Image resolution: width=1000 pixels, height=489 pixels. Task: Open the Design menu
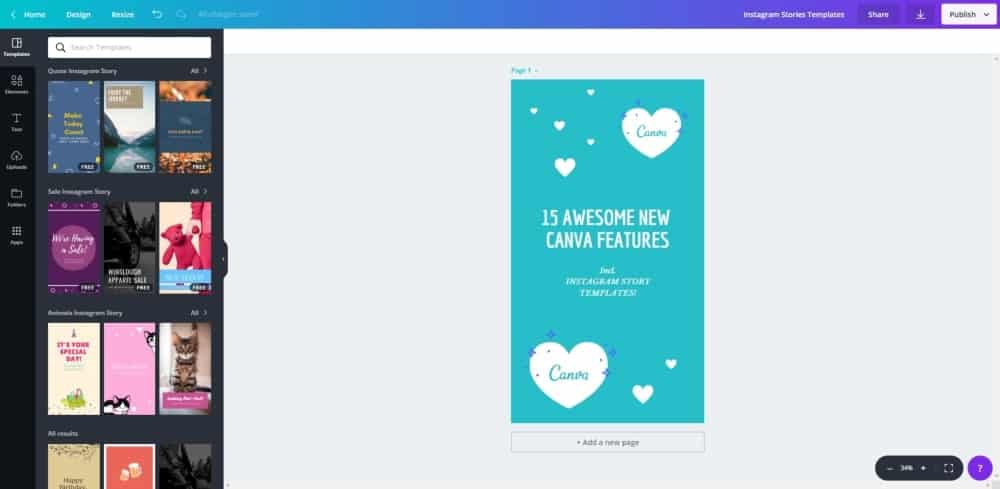(78, 14)
